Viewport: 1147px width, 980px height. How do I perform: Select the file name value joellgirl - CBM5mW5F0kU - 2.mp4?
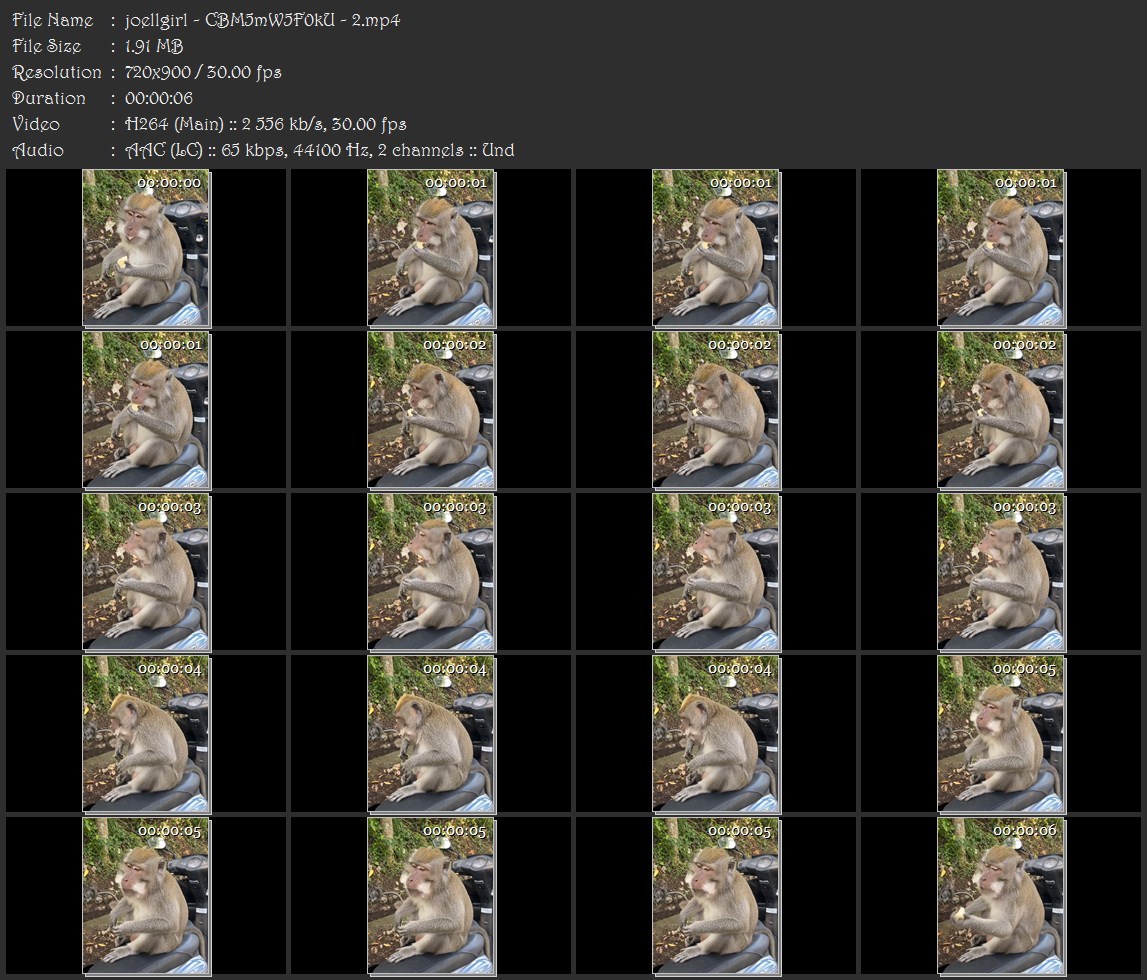[262, 20]
